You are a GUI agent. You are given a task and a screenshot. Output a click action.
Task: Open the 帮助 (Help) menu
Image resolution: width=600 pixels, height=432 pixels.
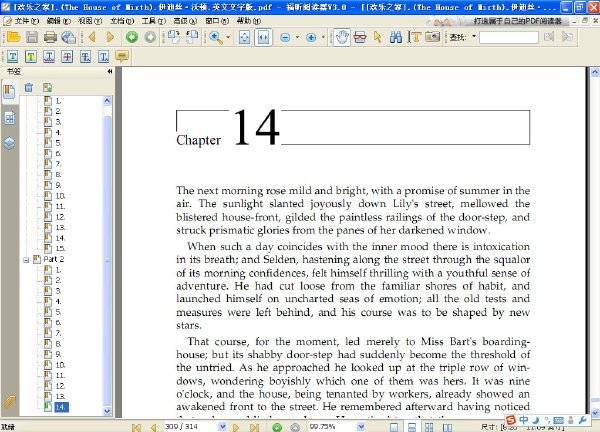click(x=249, y=21)
